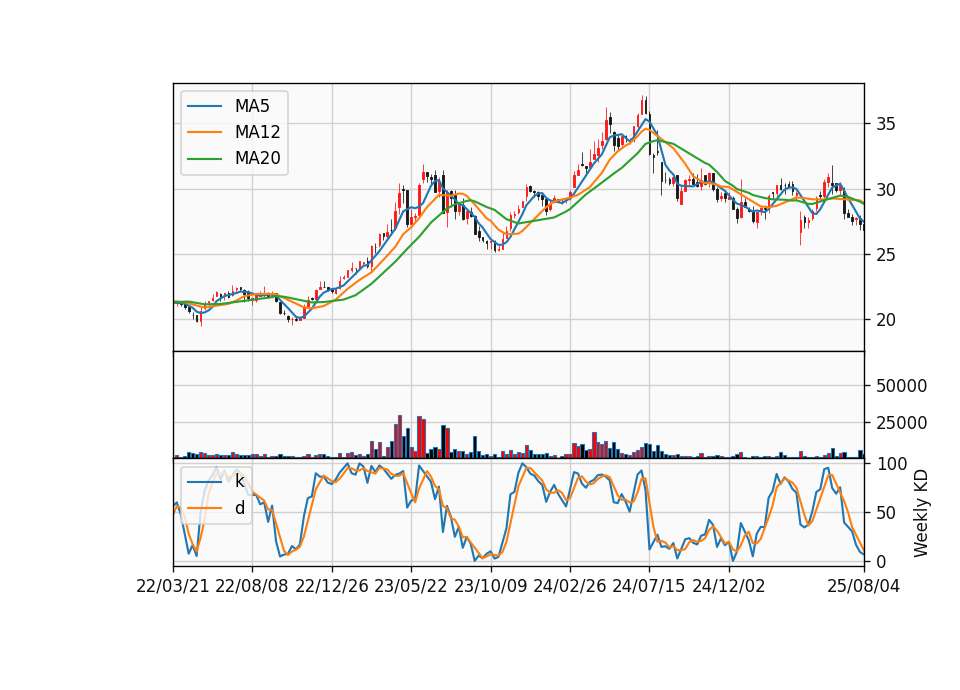
Task: Click the KD axis value 100
Action: (x=891, y=464)
